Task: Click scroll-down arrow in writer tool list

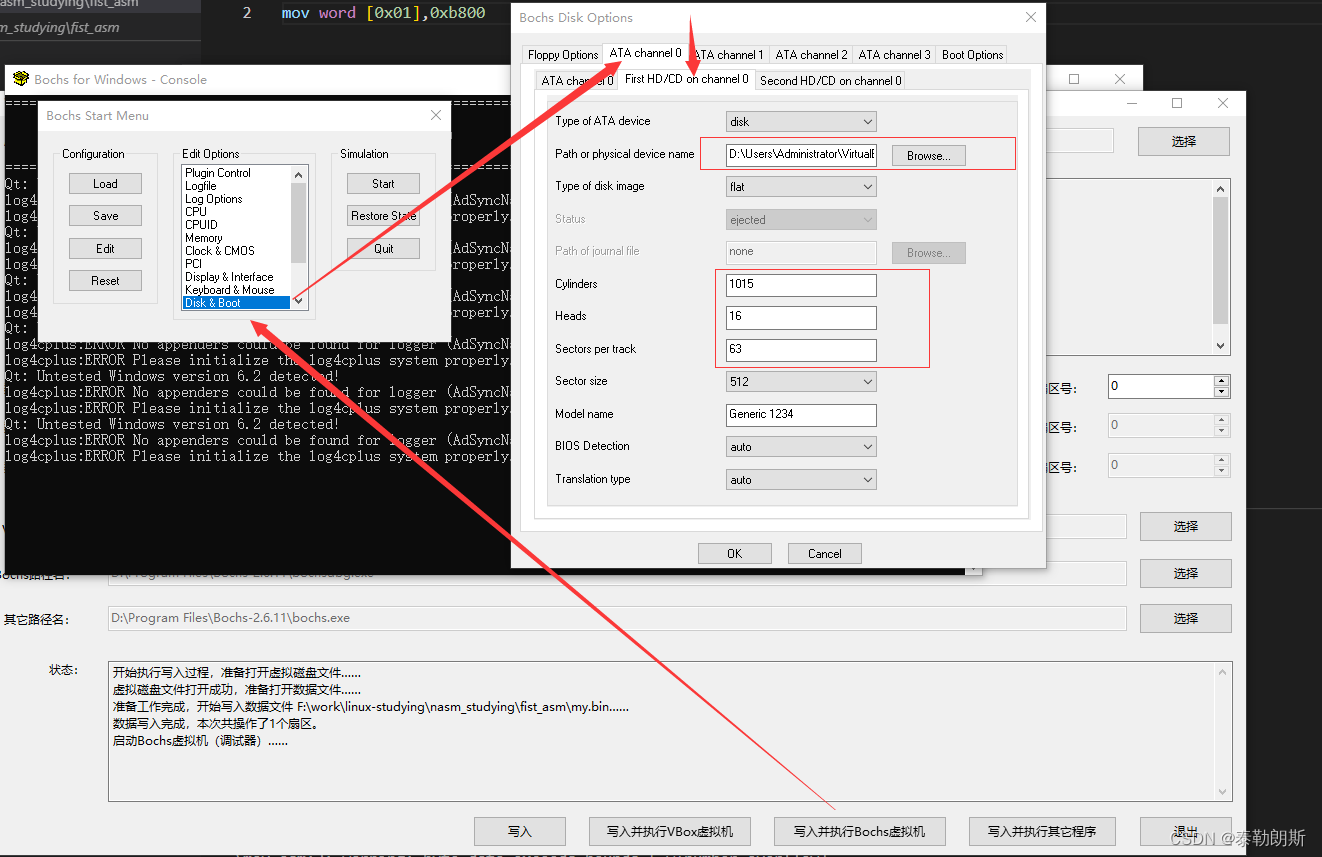Action: (1220, 345)
